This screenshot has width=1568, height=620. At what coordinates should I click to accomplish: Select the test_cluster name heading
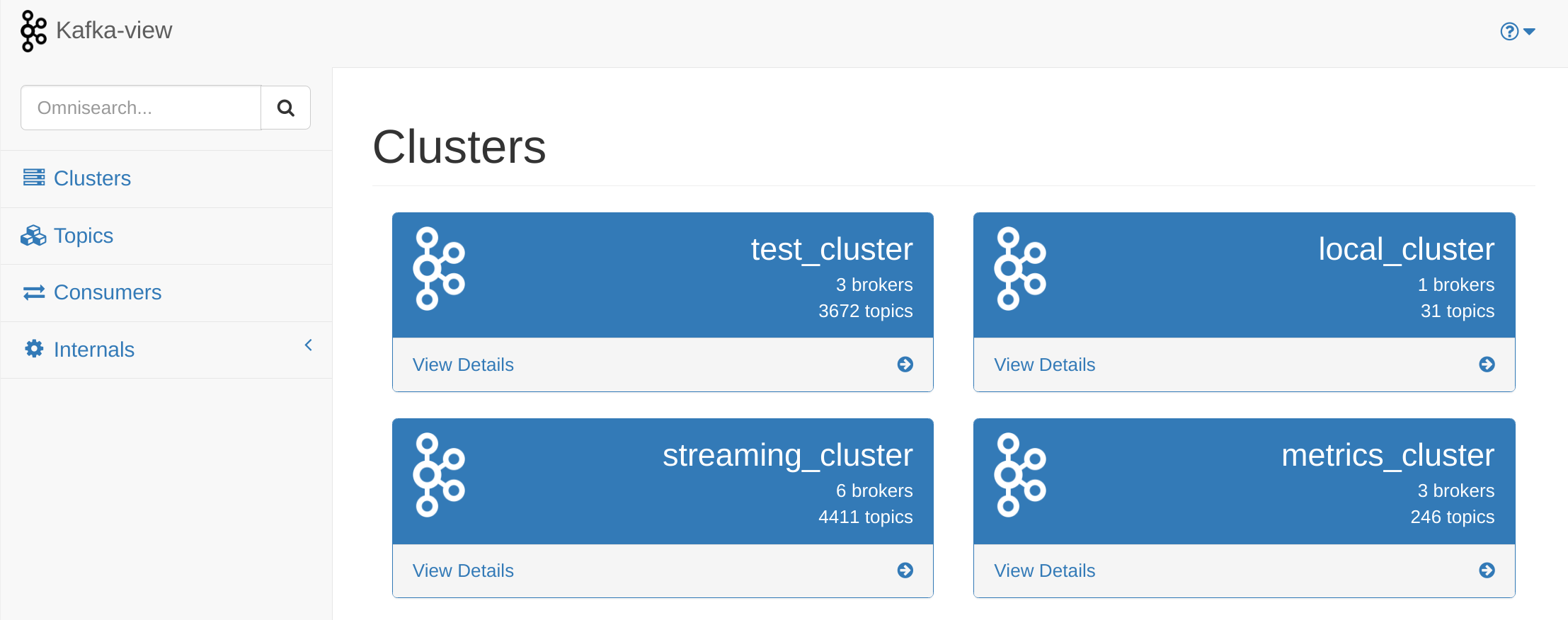pos(832,249)
